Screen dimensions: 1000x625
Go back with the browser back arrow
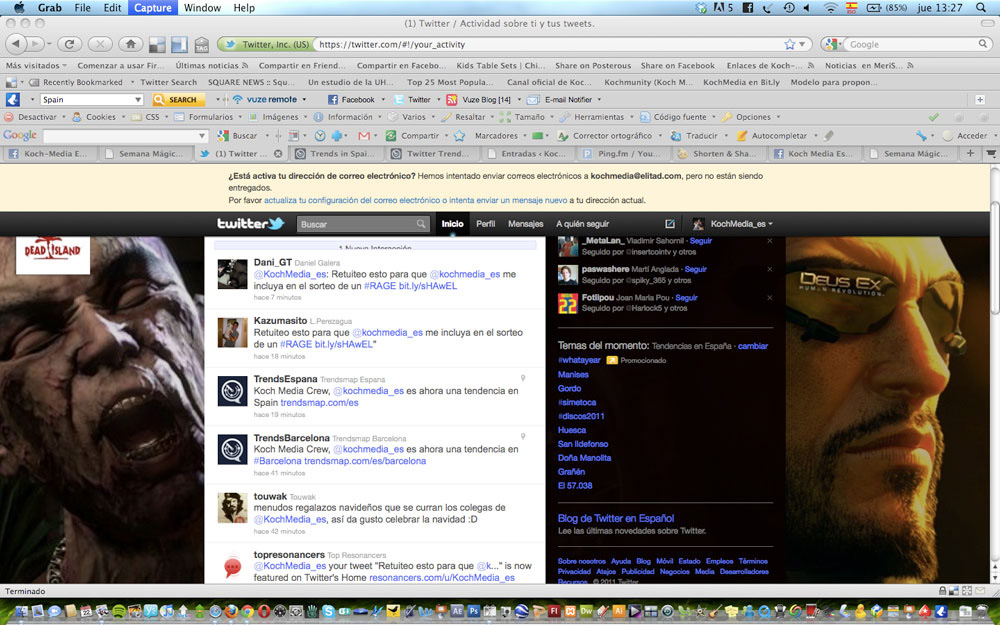click(x=16, y=44)
